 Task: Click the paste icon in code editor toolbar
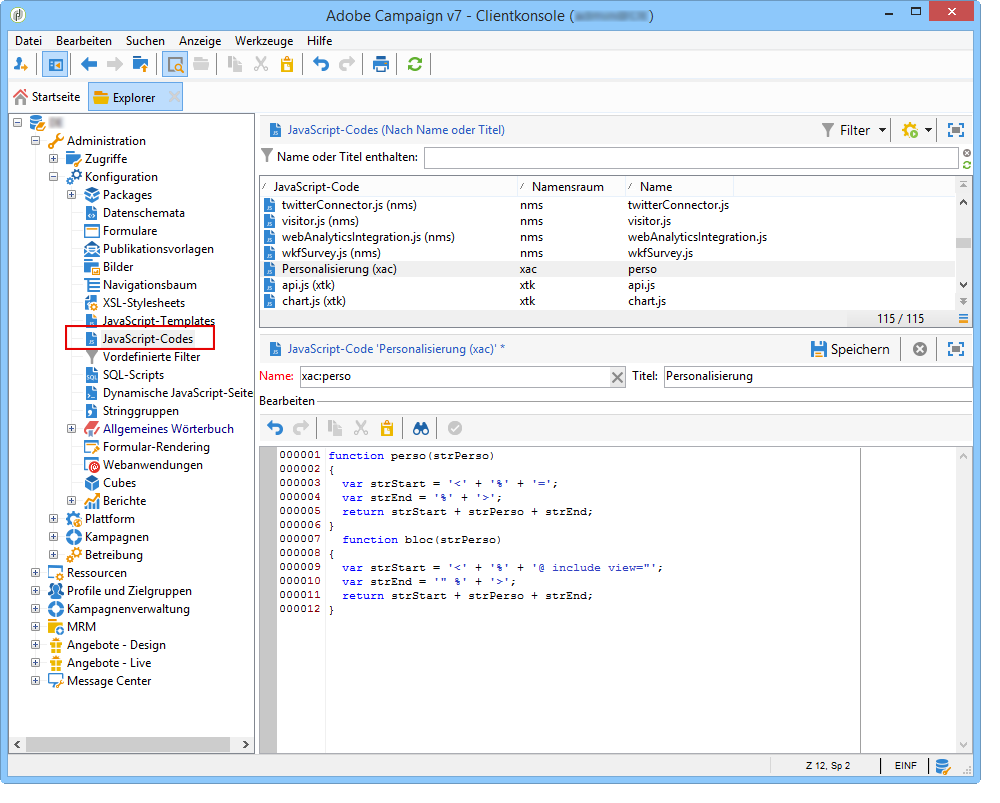[387, 428]
